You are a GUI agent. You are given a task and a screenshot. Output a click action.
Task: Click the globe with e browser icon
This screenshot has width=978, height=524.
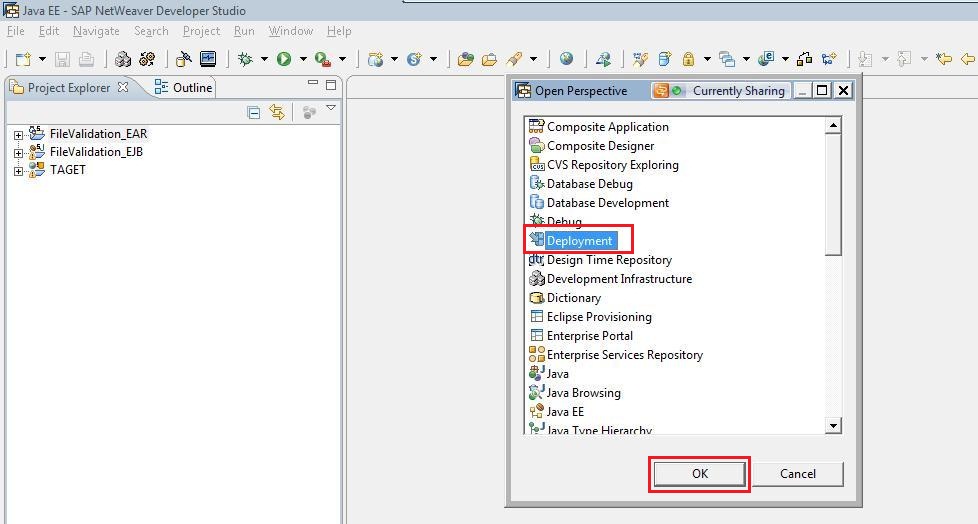(766, 59)
